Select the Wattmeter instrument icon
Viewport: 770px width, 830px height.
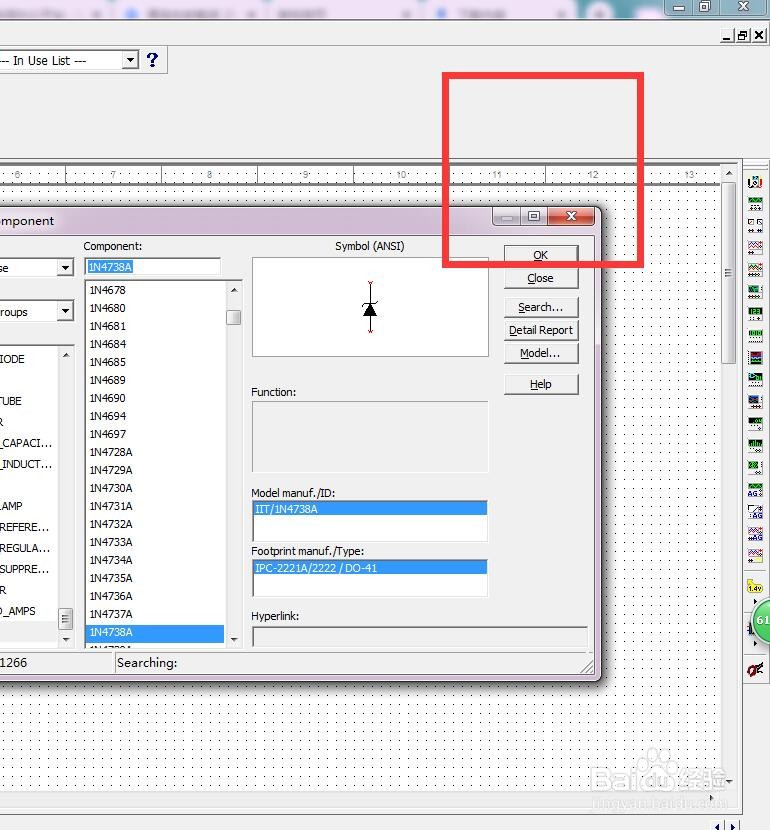click(755, 225)
